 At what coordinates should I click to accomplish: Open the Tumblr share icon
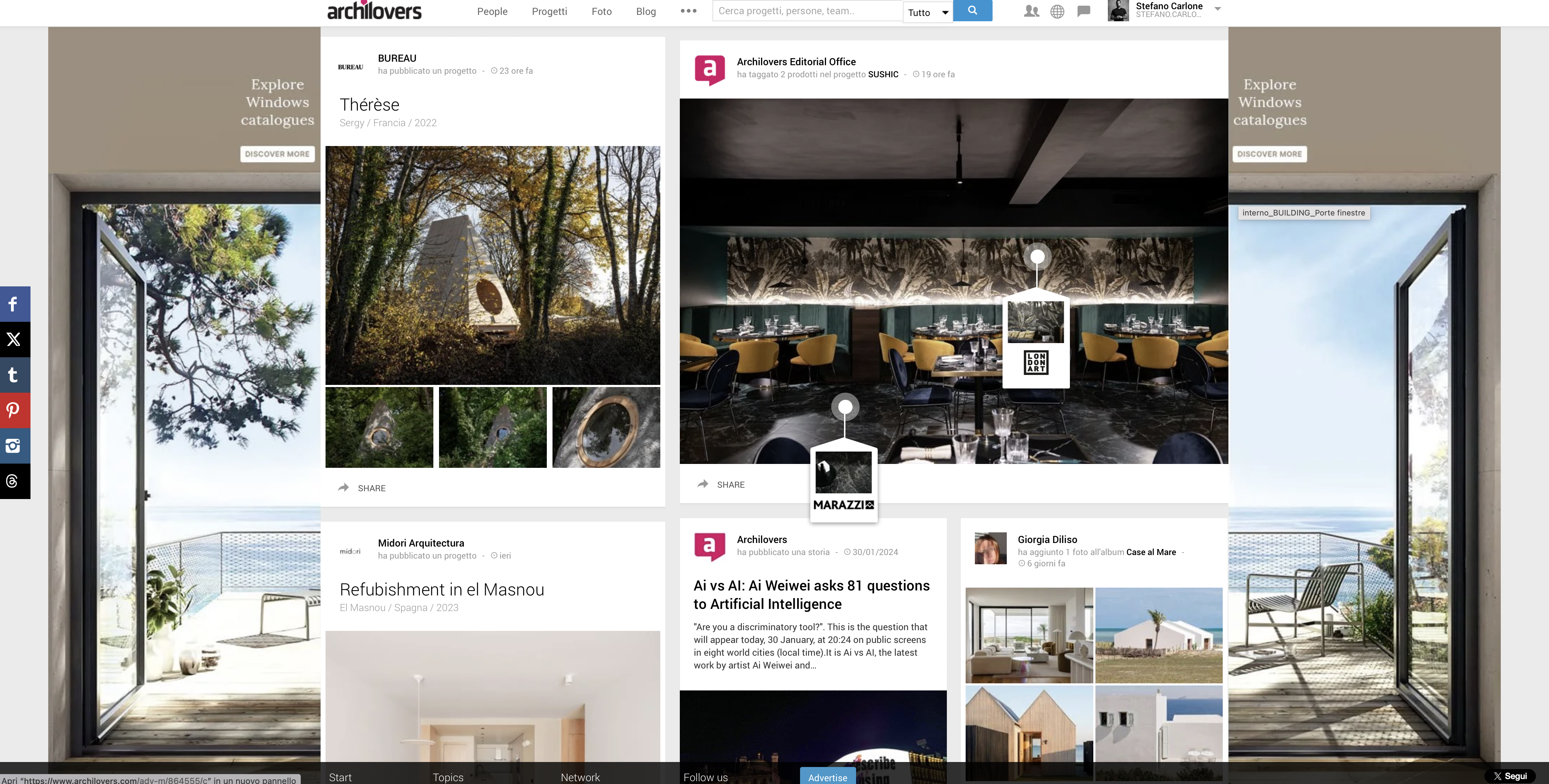[x=15, y=375]
